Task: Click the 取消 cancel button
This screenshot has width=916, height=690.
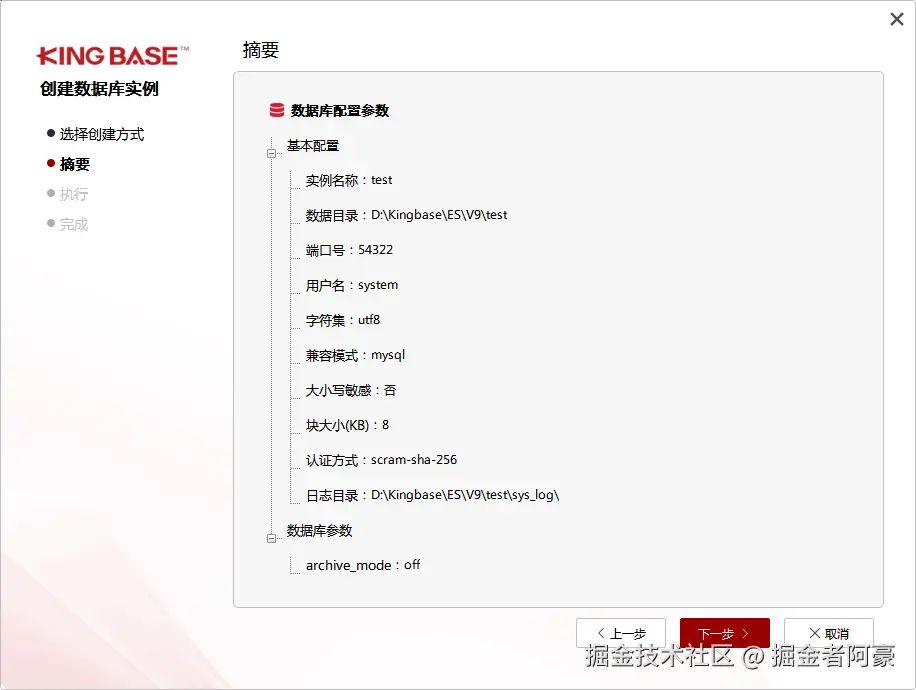Action: (x=828, y=633)
